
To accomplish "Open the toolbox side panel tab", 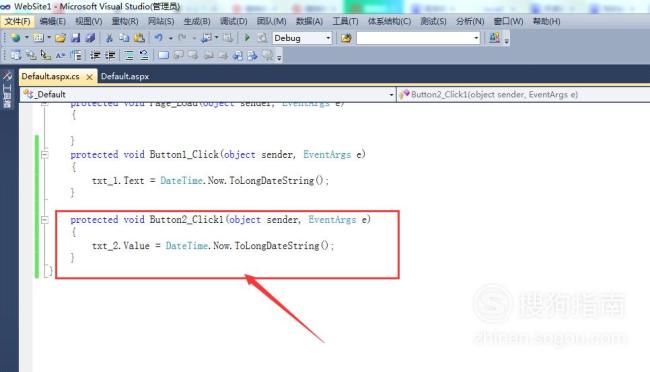I will point(7,90).
